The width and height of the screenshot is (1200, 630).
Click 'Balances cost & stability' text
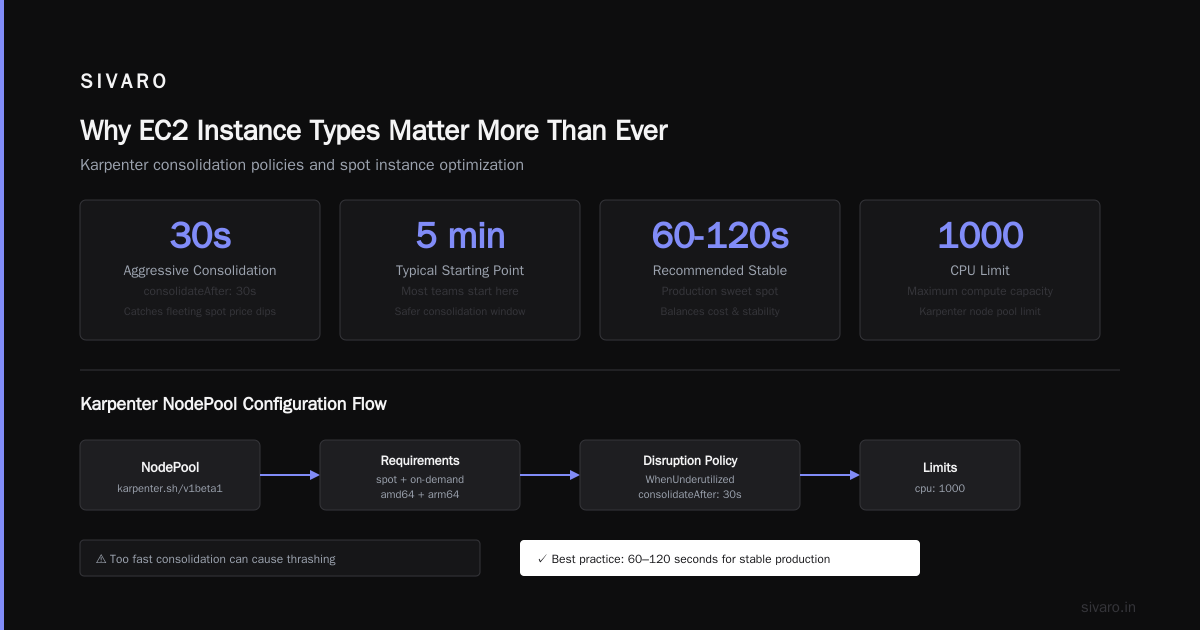click(x=720, y=311)
